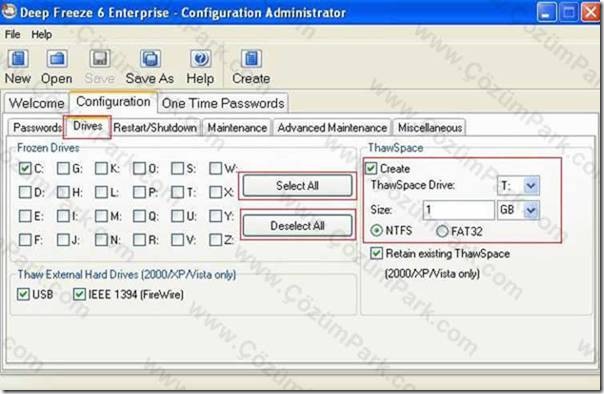The height and width of the screenshot is (394, 604).
Task: Toggle IEEE 1394 (FireWire) checkbox
Action: pyautogui.click(x=79, y=294)
